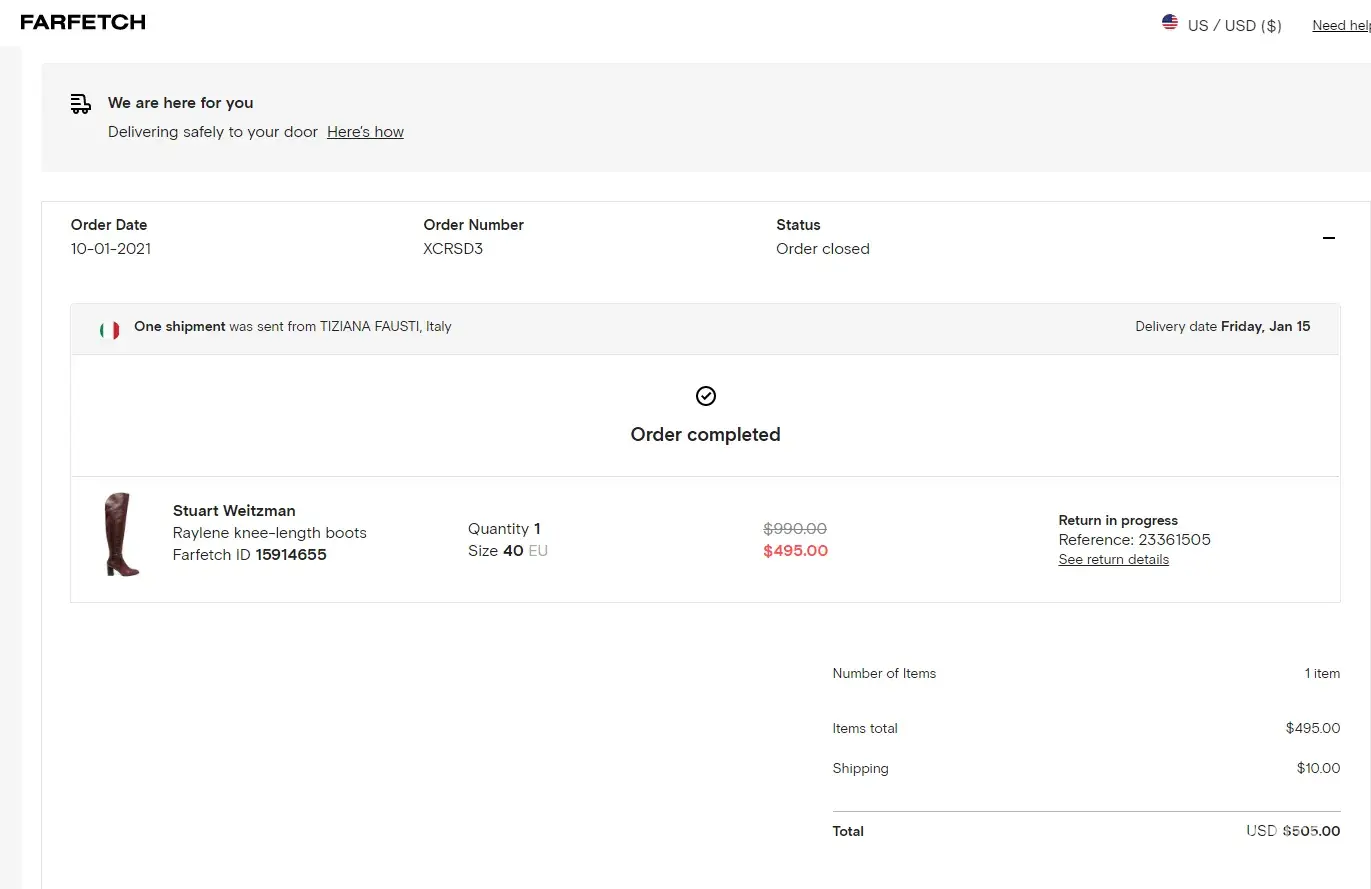This screenshot has width=1371, height=889.
Task: Click Raylene knee-length boots product name
Action: 269,533
